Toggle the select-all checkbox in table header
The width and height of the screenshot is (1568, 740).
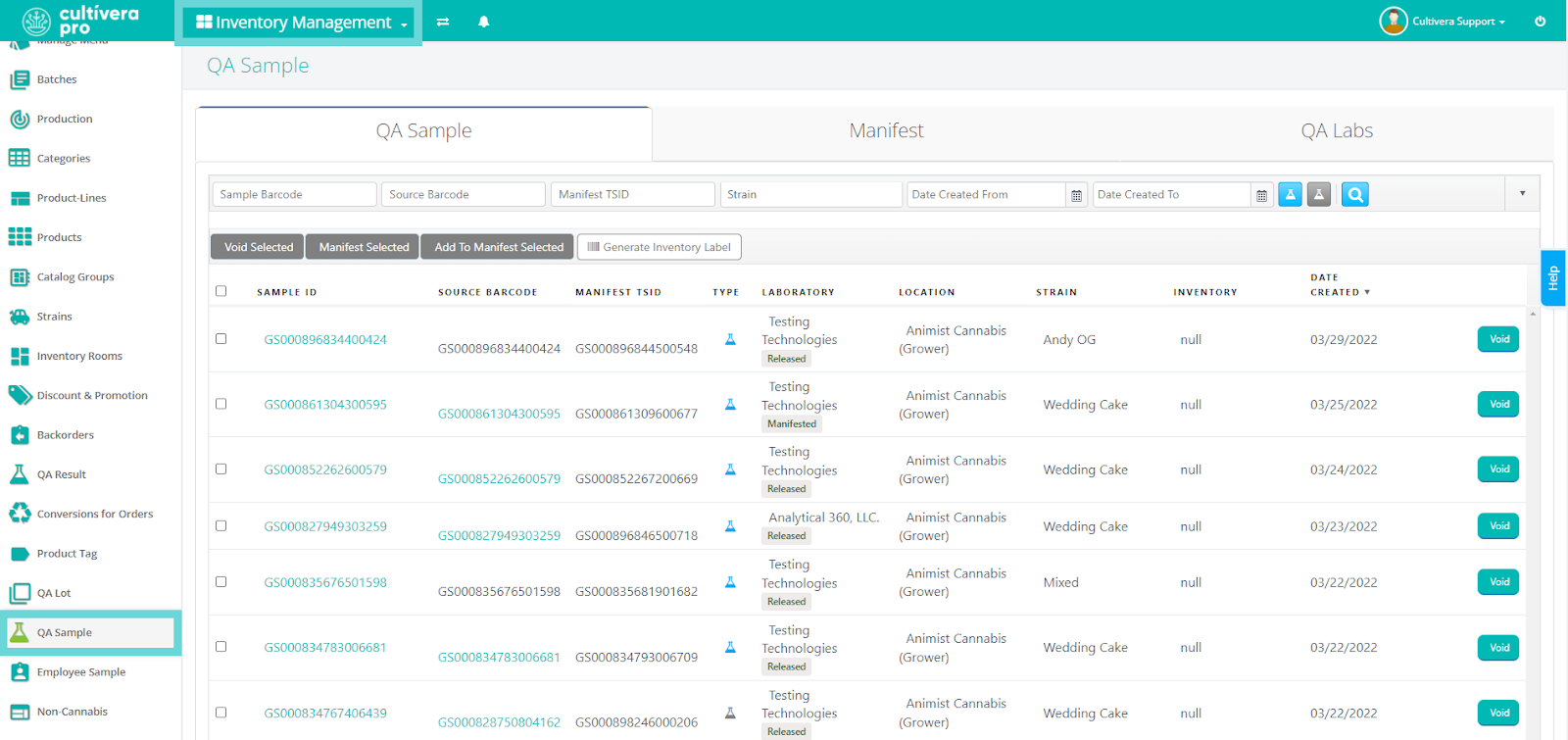pos(220,291)
